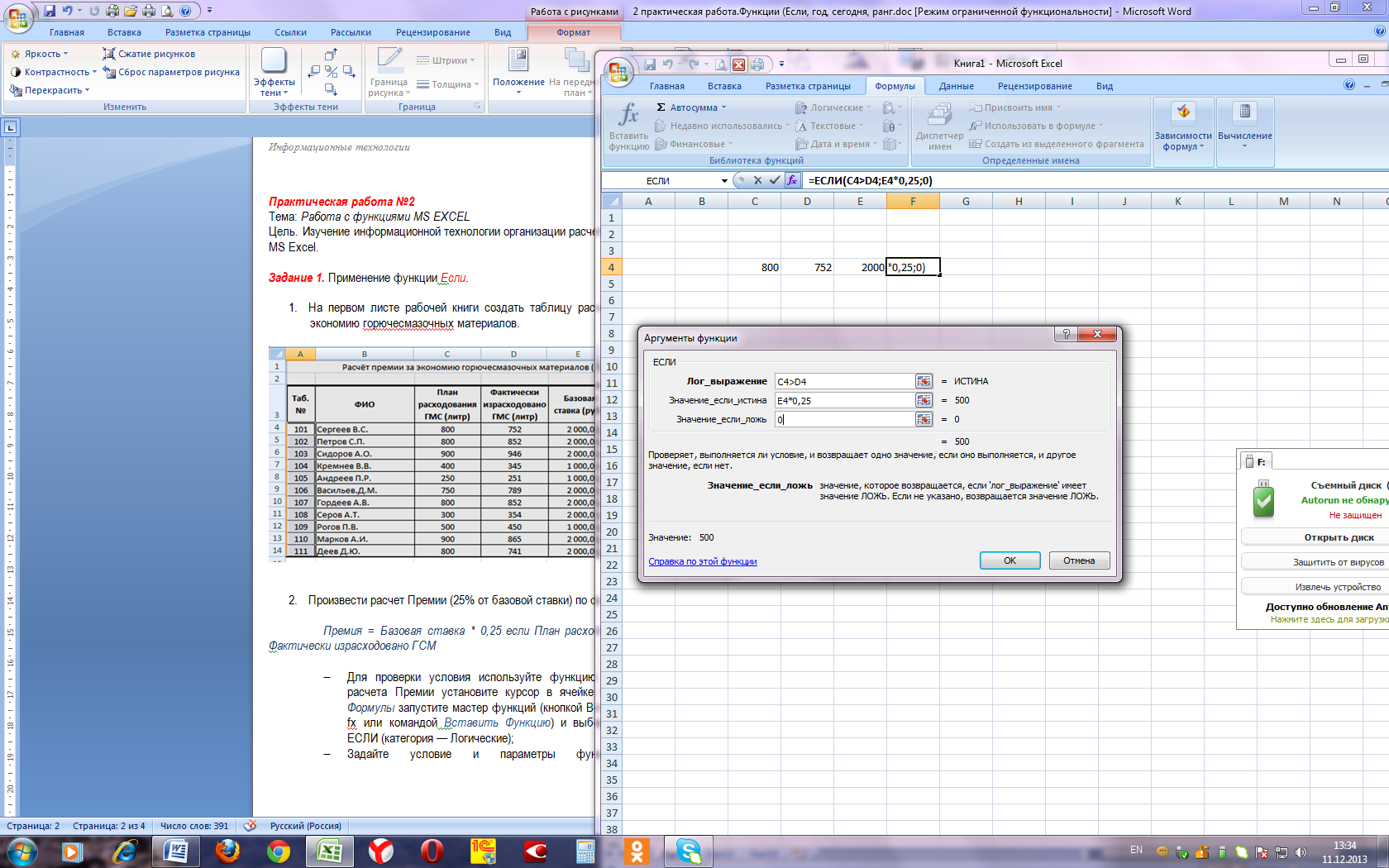
Task: Click the Open folder icon in Word toolbar
Action: pyautogui.click(x=131, y=11)
